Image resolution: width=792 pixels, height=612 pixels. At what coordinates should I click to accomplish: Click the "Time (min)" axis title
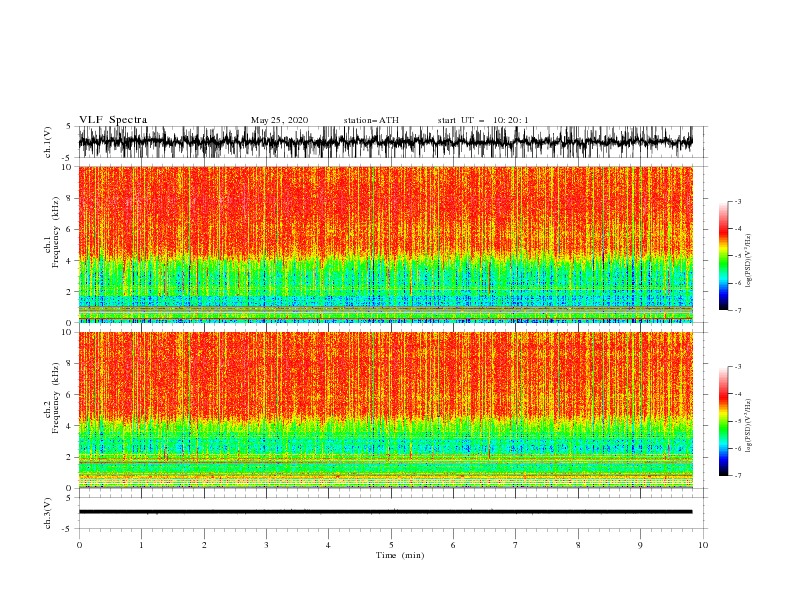click(x=400, y=555)
